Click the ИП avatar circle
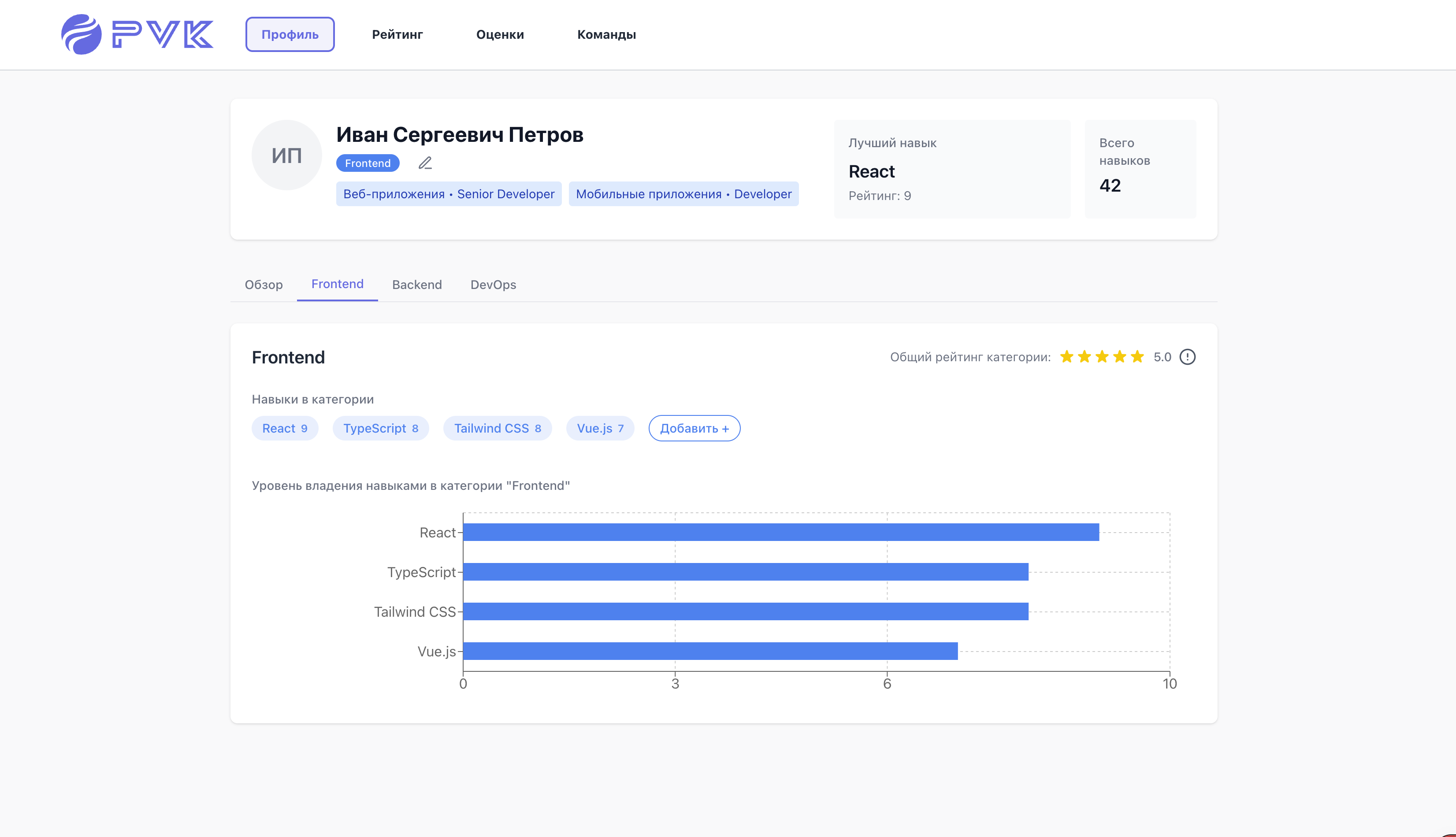Viewport: 1456px width, 837px height. [286, 155]
